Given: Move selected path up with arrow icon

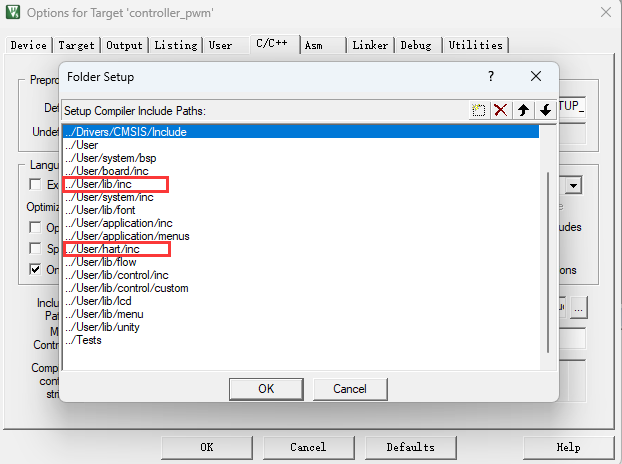Looking at the screenshot, I should click(x=523, y=110).
